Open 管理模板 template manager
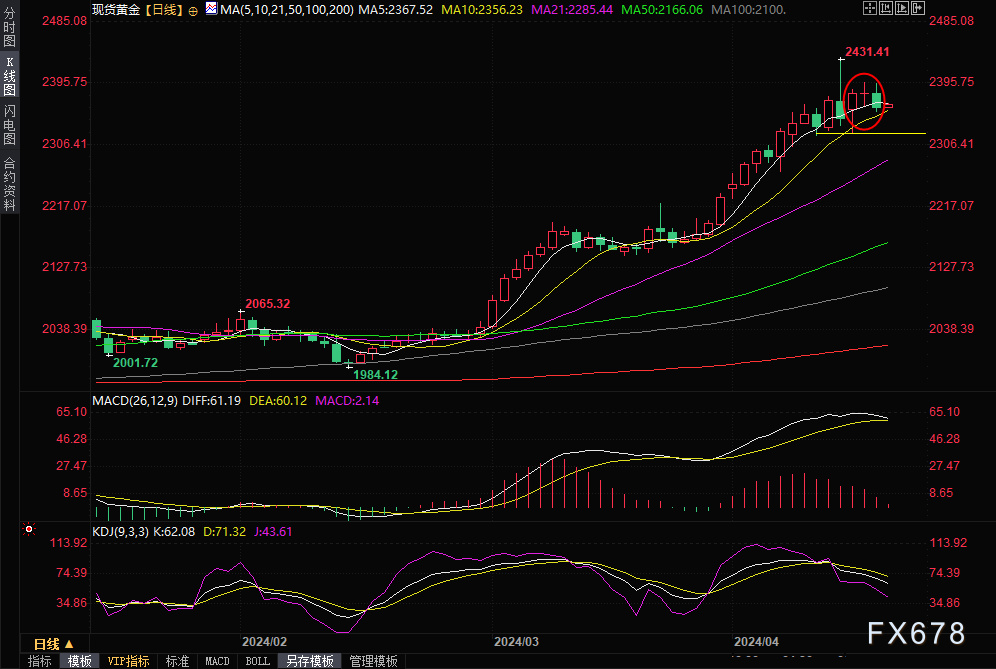The height and width of the screenshot is (669, 996). [373, 661]
